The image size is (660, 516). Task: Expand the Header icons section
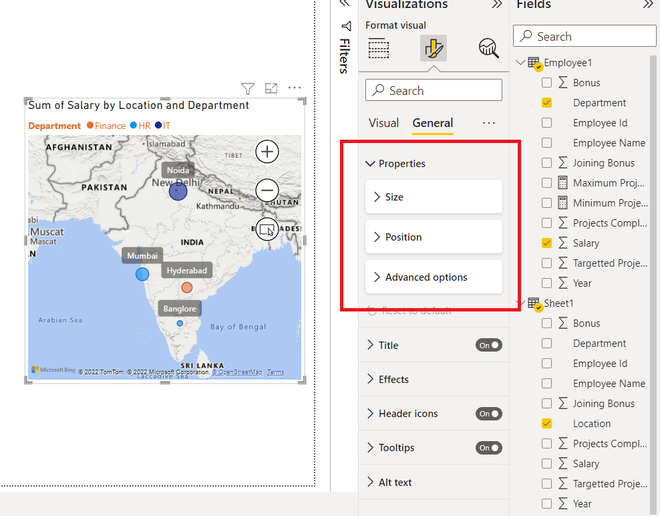pos(370,414)
